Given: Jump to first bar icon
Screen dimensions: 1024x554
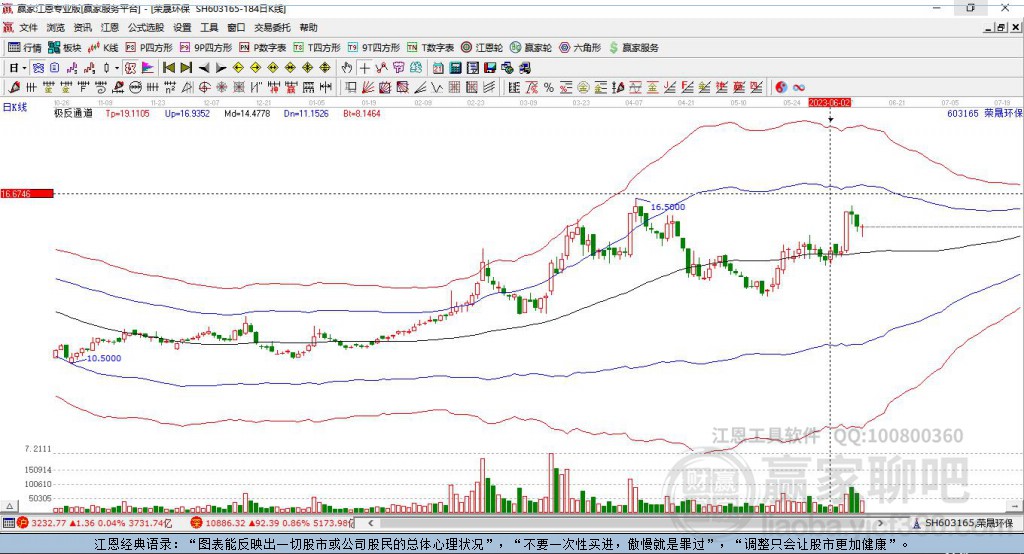Looking at the screenshot, I should [x=168, y=68].
